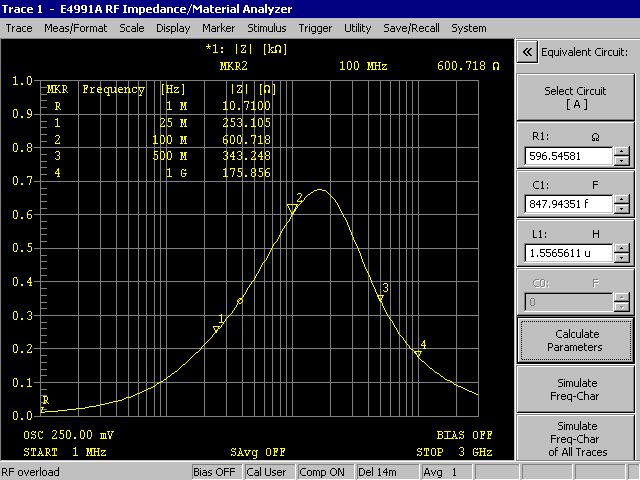Select marker 4 triangle on the trace
This screenshot has width=640, height=480.
[x=417, y=353]
